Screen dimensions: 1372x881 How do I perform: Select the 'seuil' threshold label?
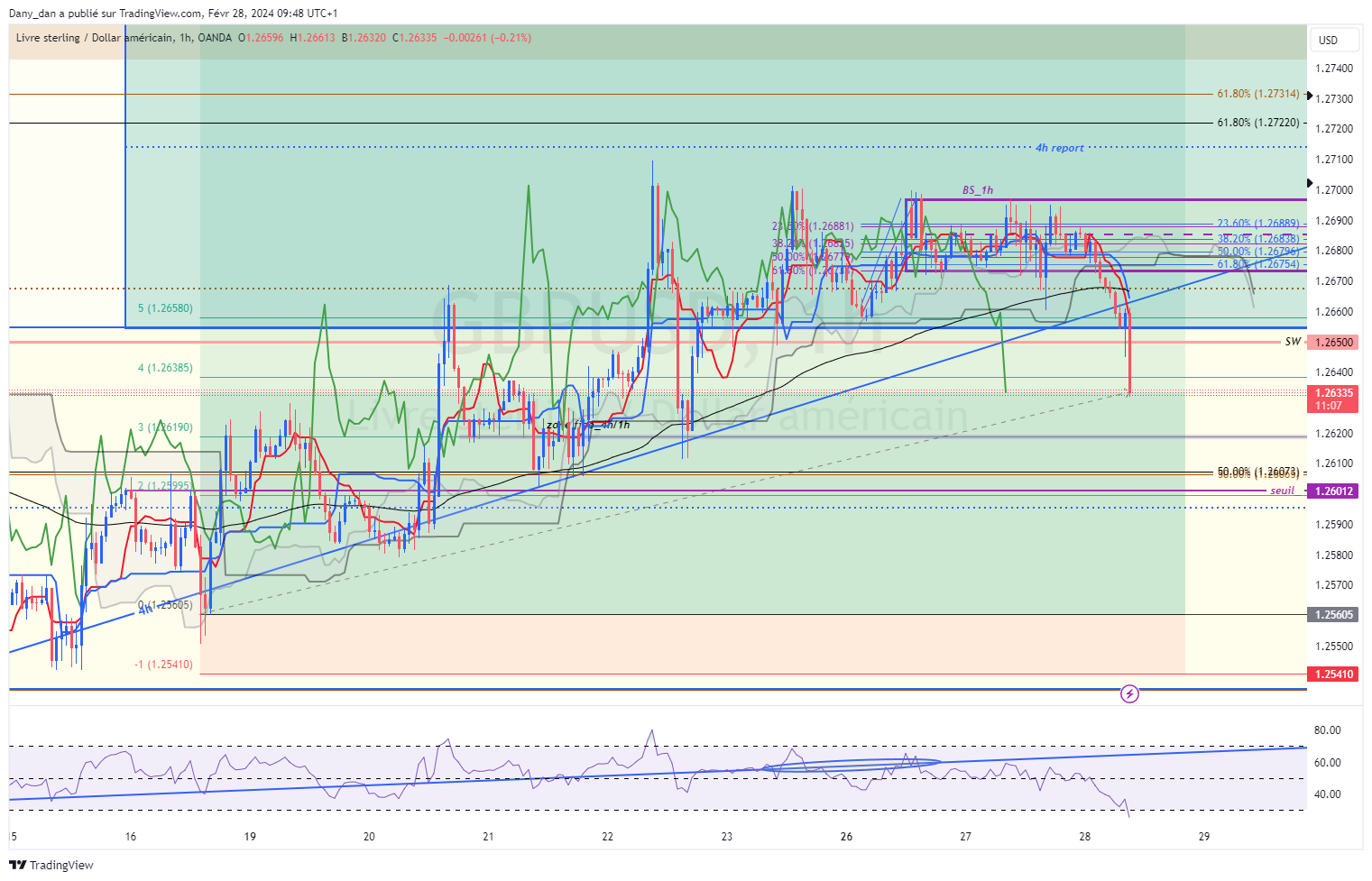(x=1282, y=491)
